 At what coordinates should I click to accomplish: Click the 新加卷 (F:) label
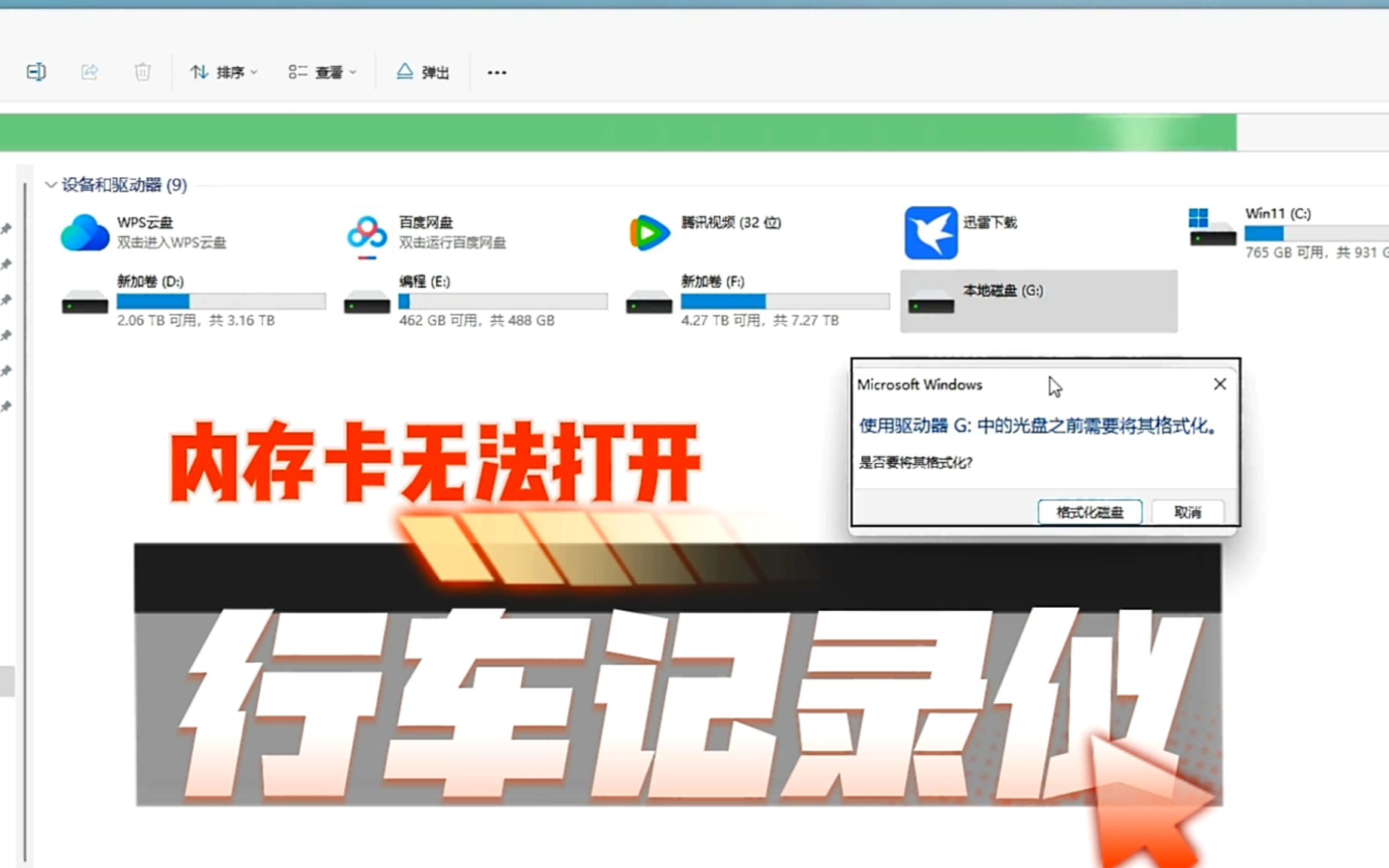pos(713,281)
